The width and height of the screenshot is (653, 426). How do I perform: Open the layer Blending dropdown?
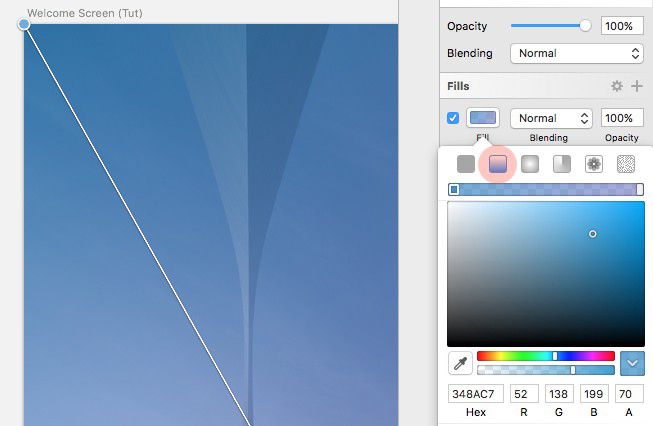(x=576, y=53)
